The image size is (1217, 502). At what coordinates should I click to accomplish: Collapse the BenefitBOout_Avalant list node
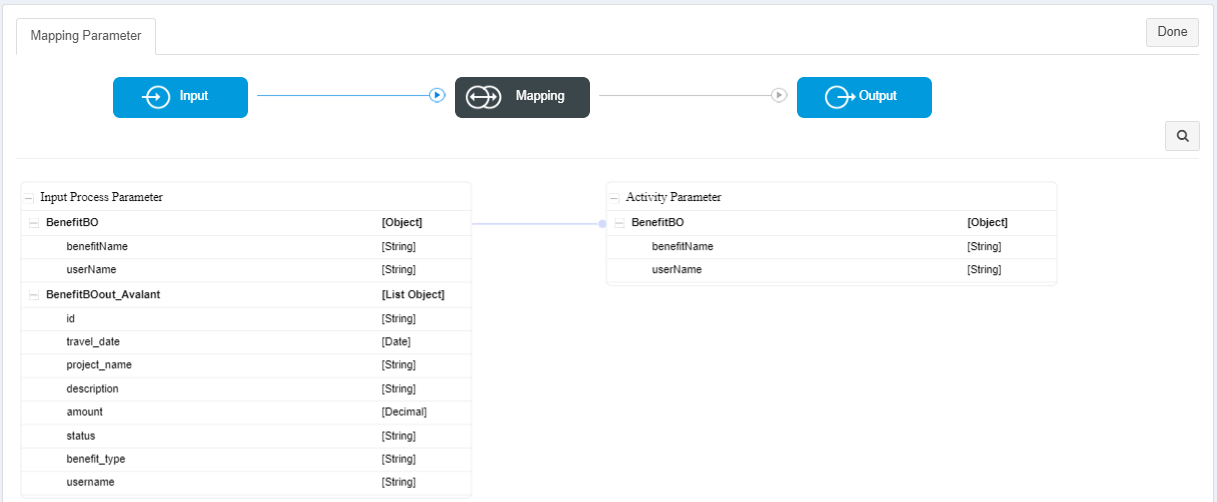(x=35, y=295)
